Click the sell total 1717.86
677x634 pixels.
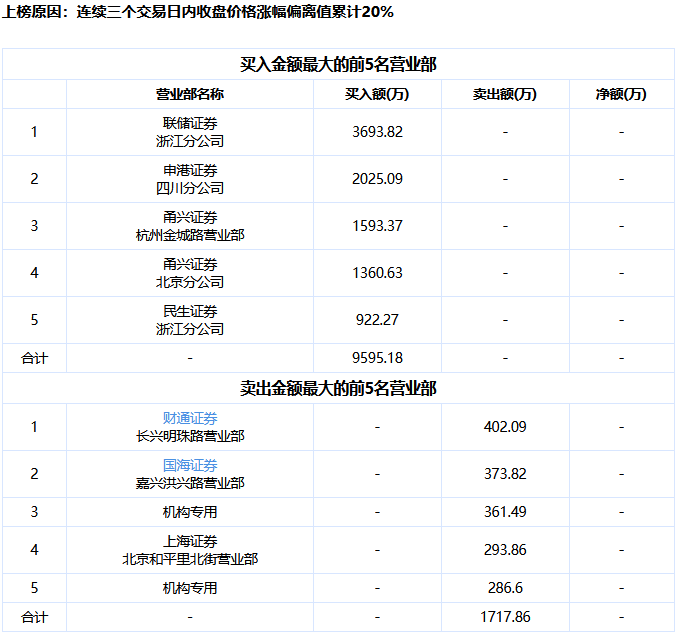(x=505, y=617)
